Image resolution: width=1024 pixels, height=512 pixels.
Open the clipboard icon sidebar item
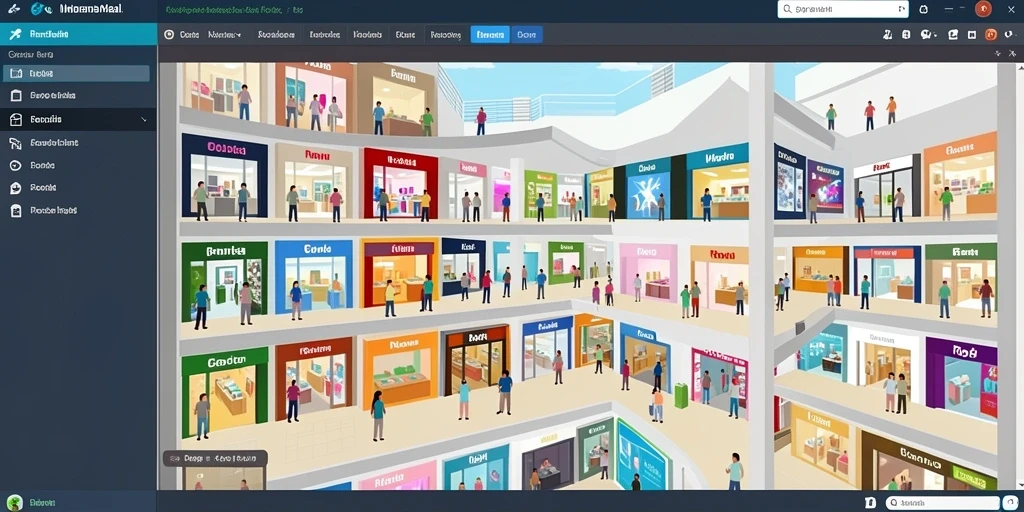17,210
